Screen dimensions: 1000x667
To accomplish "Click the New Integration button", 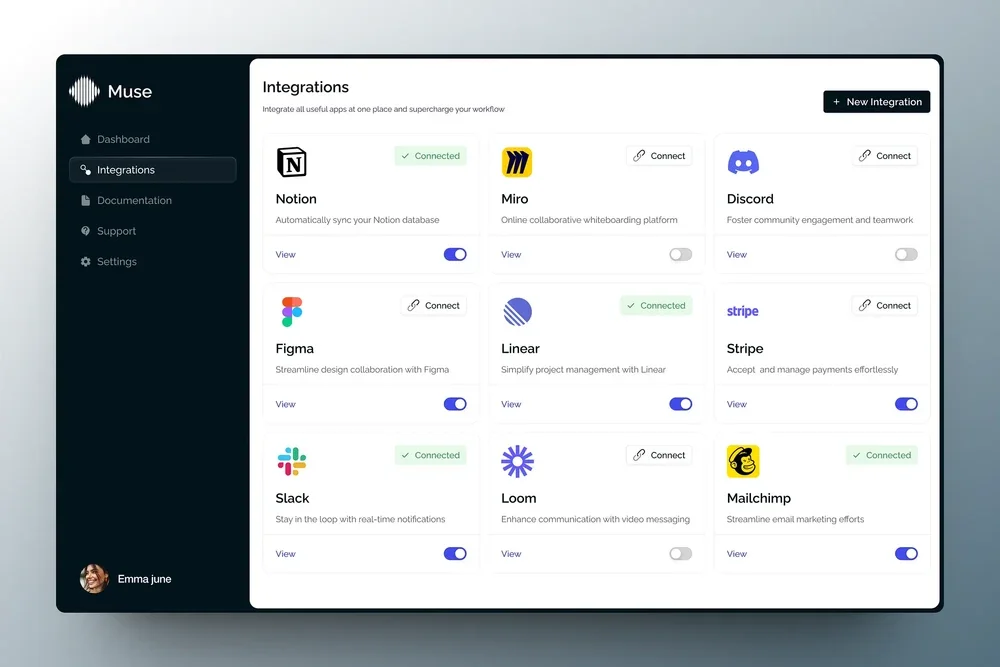I will [876, 102].
